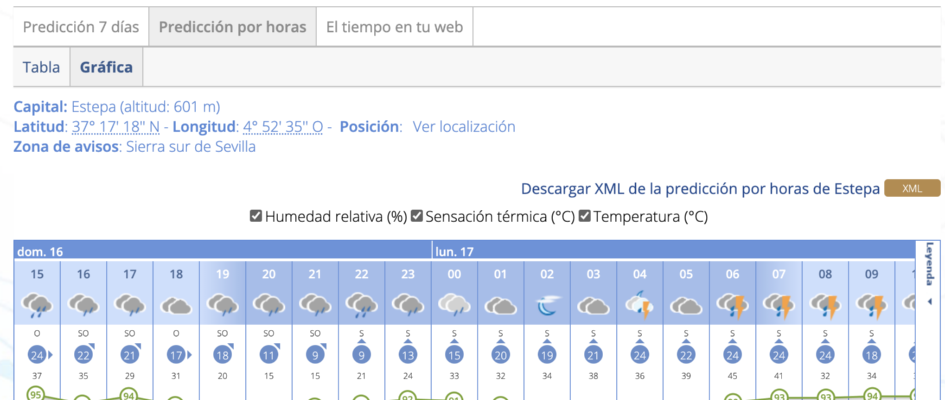Open the Ver localización link
Screen dimensions: 945x400
coord(464,127)
